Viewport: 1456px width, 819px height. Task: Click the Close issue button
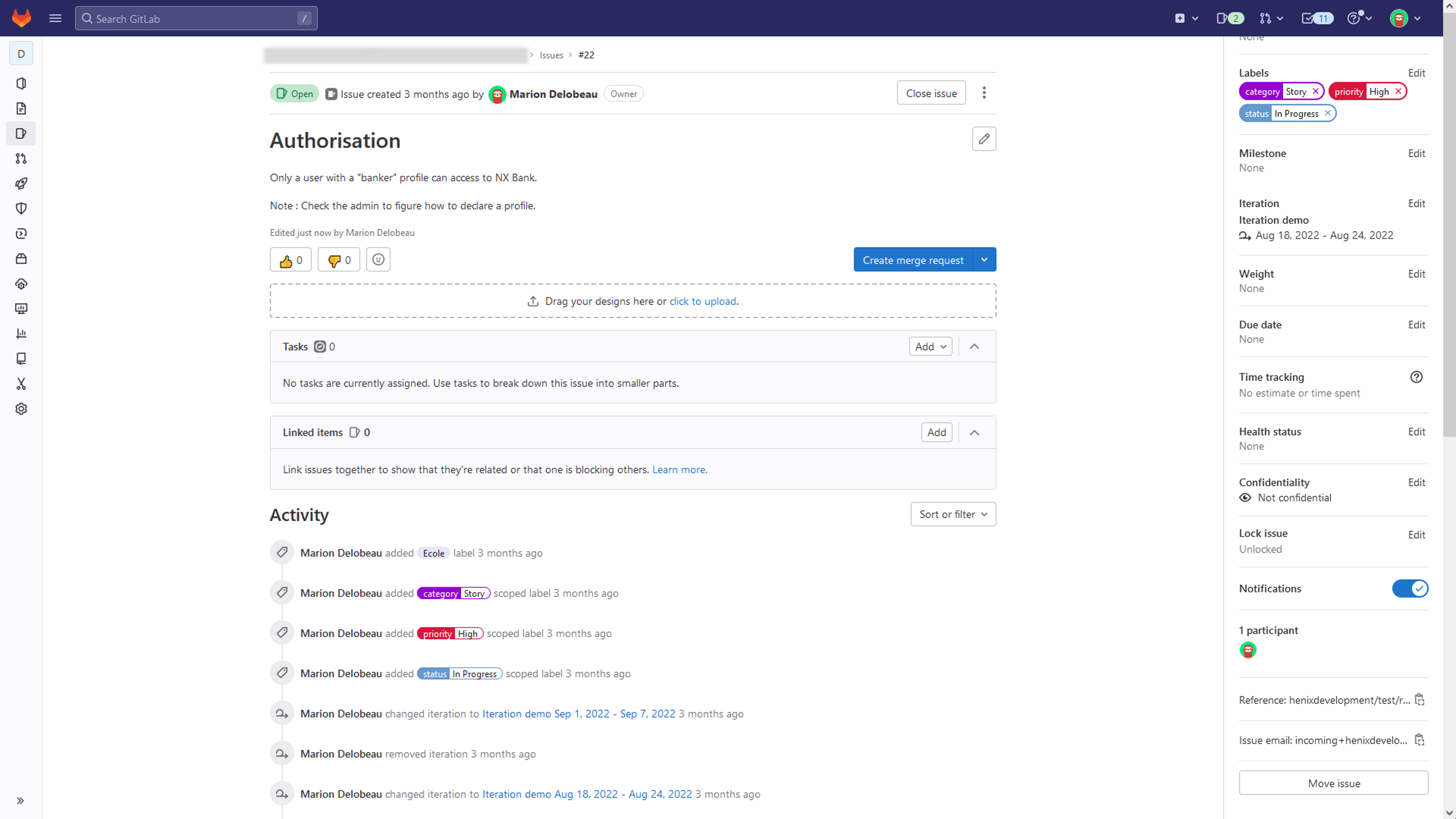tap(931, 93)
